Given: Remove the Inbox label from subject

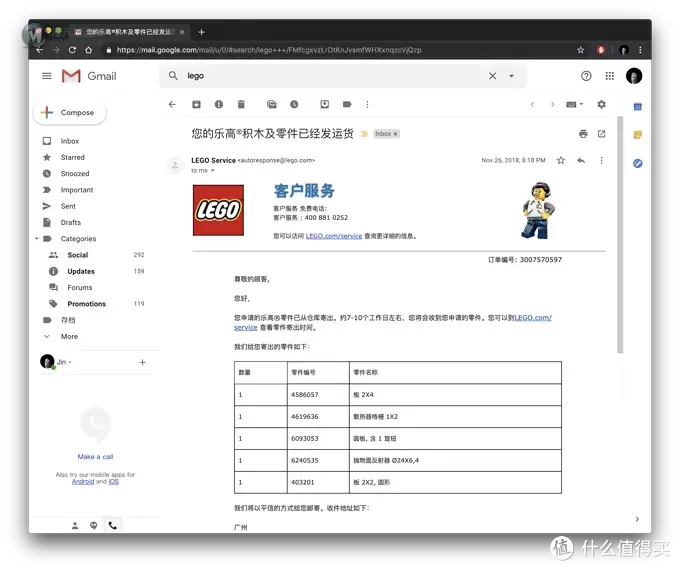Looking at the screenshot, I should coord(395,133).
